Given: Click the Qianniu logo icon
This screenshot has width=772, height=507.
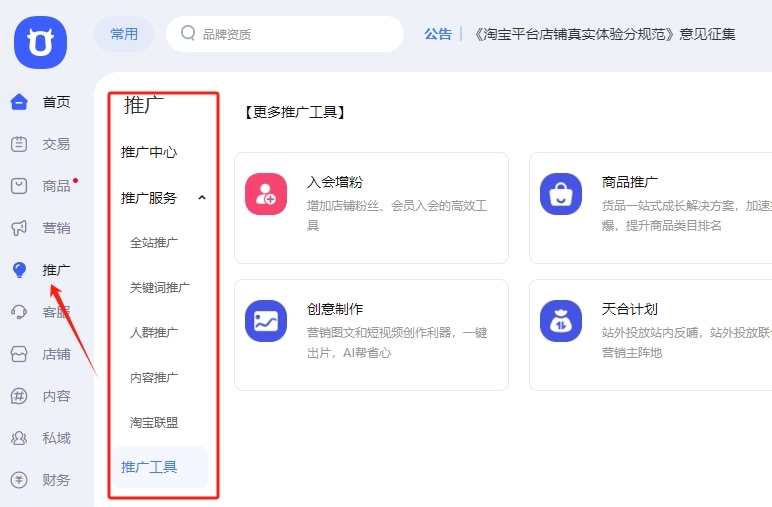Looking at the screenshot, I should coord(41,43).
